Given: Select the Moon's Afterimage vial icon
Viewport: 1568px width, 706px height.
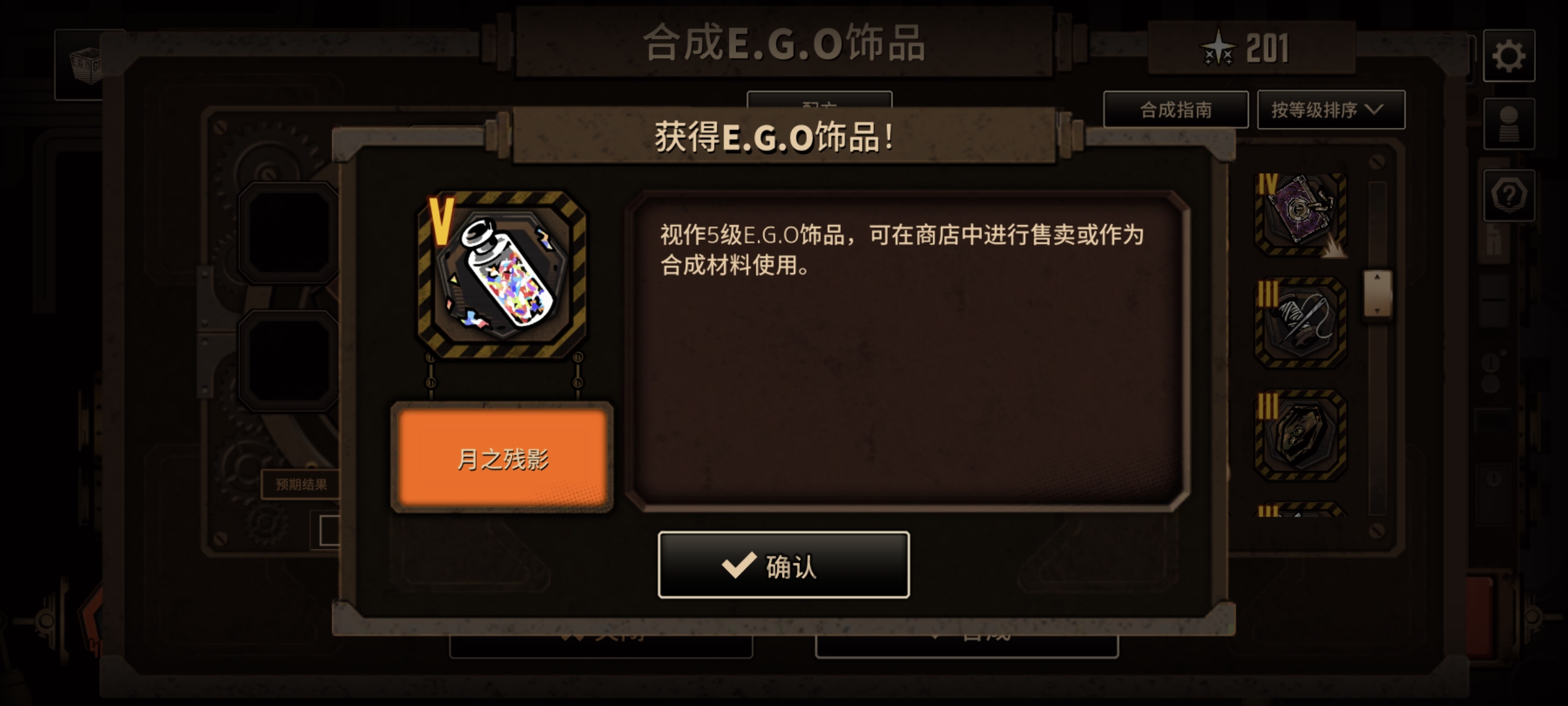Looking at the screenshot, I should coord(502,275).
